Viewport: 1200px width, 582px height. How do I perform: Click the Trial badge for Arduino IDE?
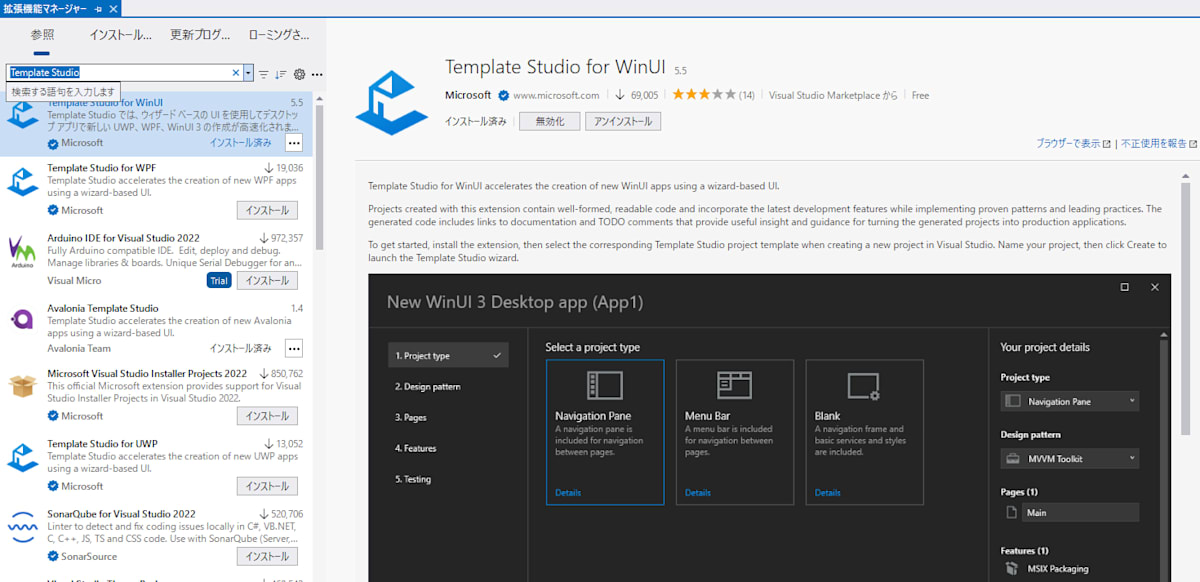click(219, 281)
